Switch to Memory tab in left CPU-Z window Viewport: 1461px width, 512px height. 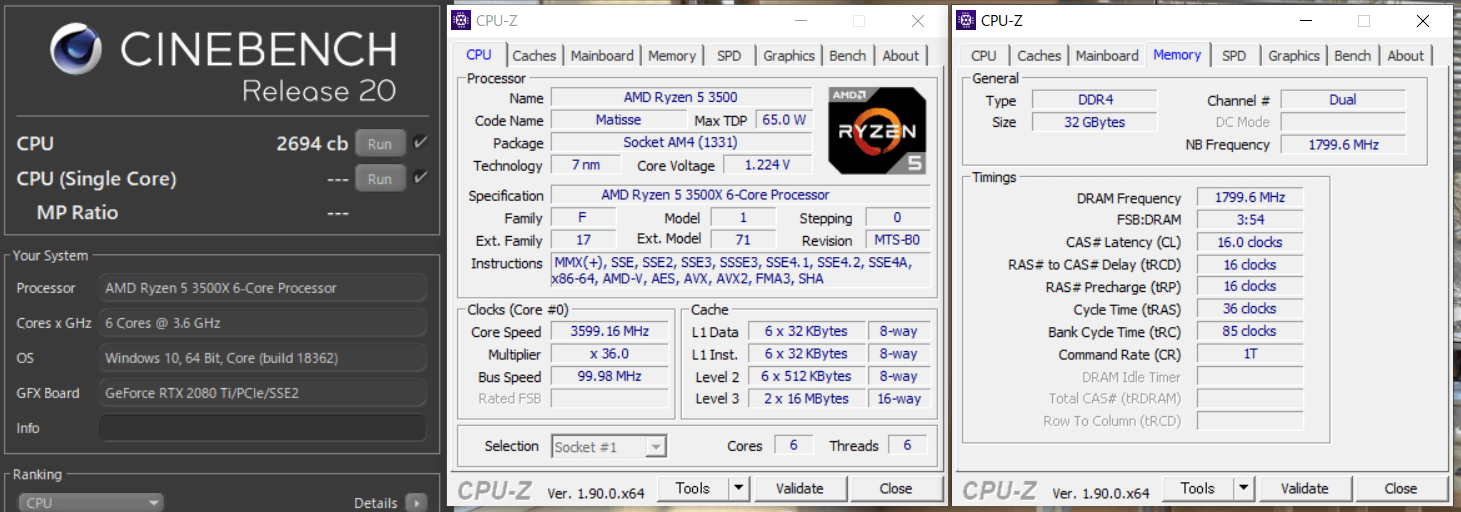[x=672, y=56]
